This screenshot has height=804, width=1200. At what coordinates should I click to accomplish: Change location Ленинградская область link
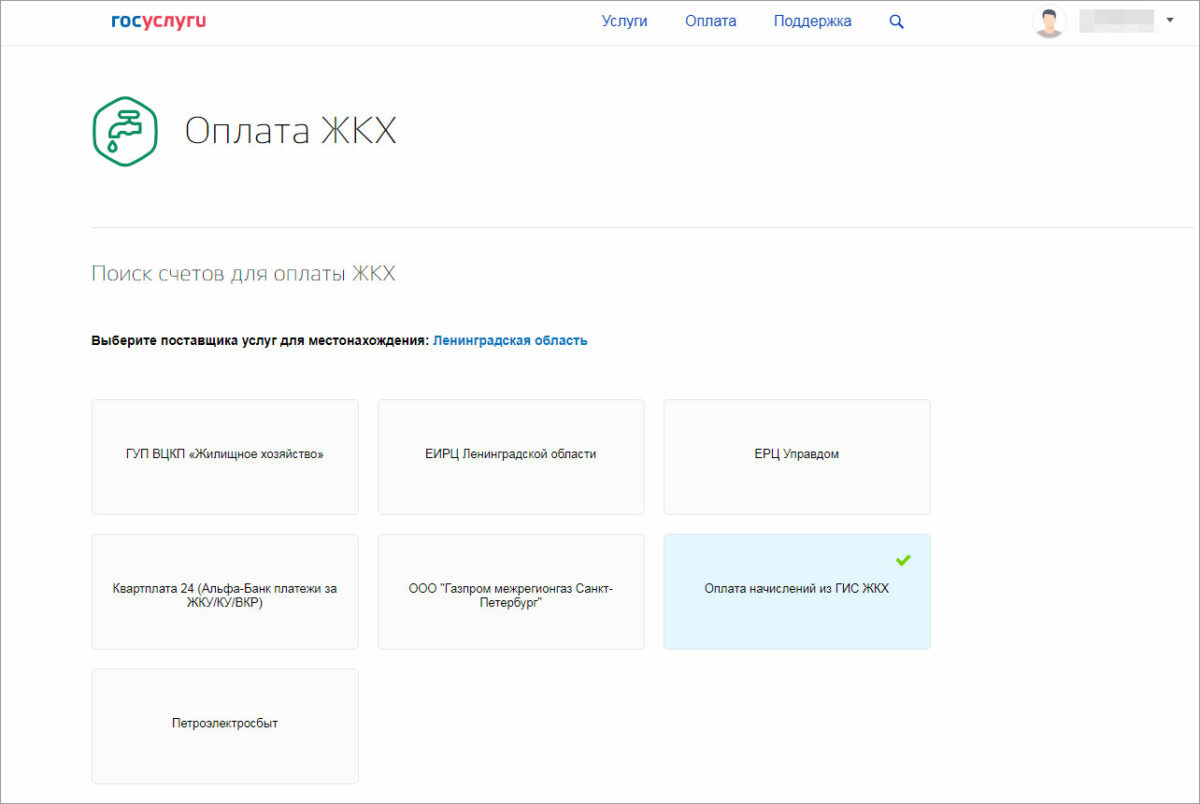tap(510, 340)
